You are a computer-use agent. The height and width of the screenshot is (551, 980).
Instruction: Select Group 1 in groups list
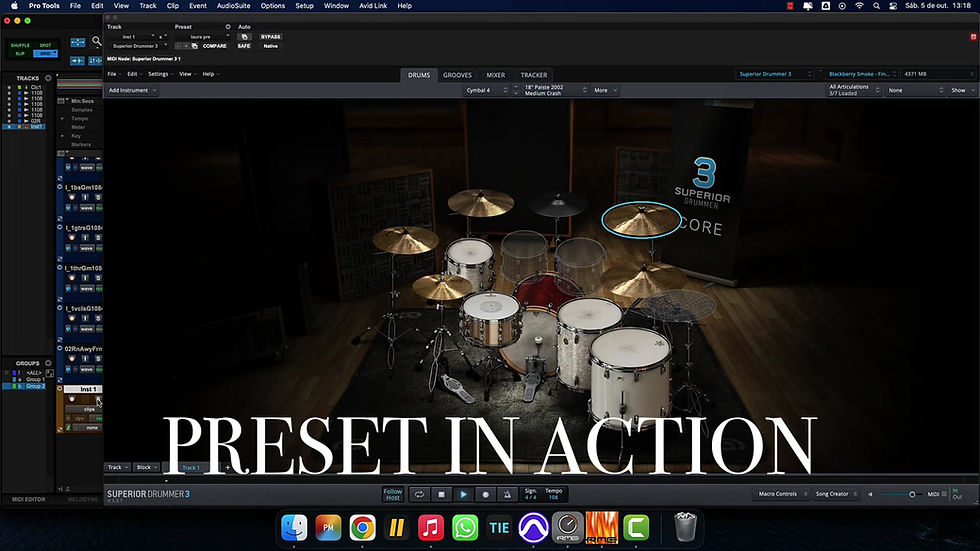click(x=35, y=379)
